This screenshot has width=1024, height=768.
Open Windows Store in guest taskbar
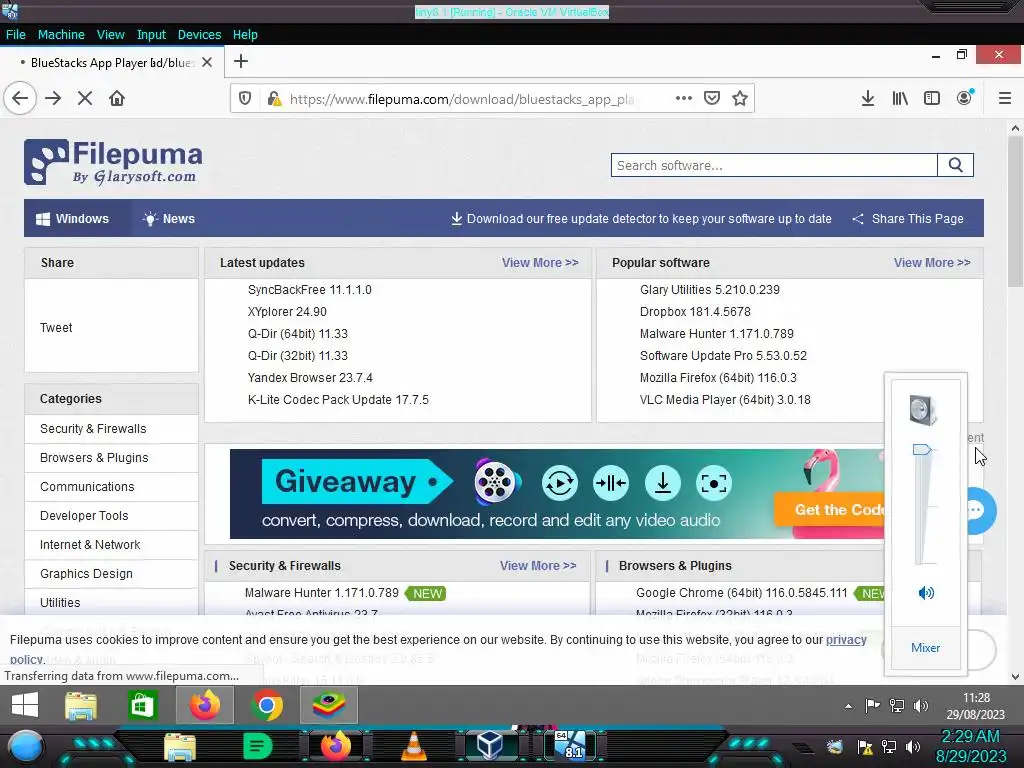point(142,705)
